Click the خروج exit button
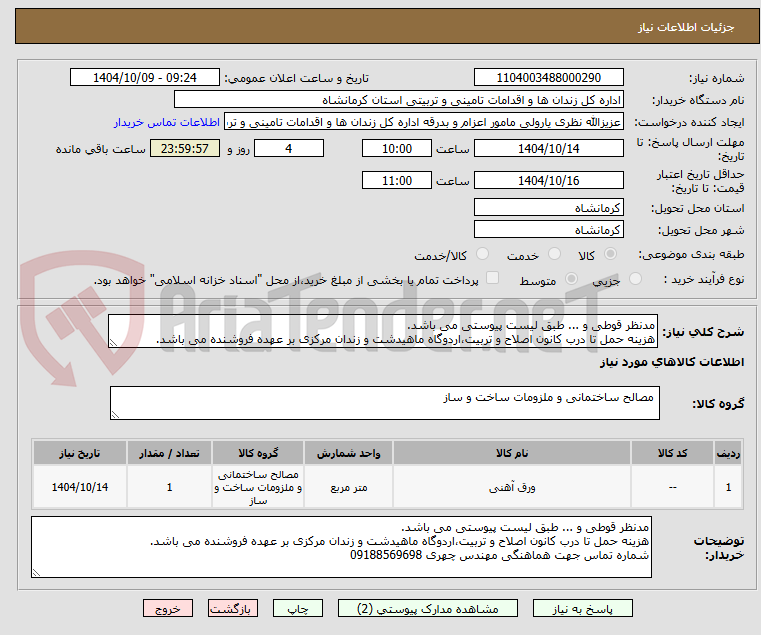761x635 pixels. [x=168, y=608]
